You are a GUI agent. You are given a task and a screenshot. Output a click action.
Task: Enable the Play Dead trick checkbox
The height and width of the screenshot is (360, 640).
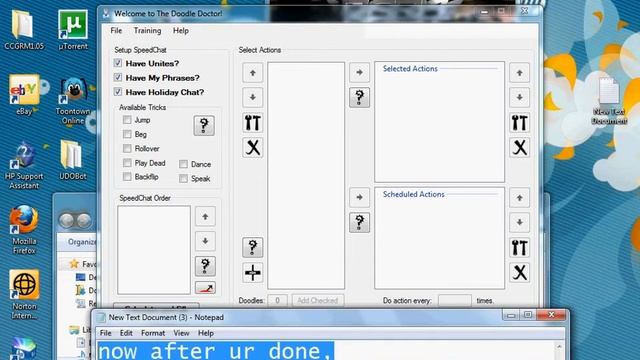point(127,162)
